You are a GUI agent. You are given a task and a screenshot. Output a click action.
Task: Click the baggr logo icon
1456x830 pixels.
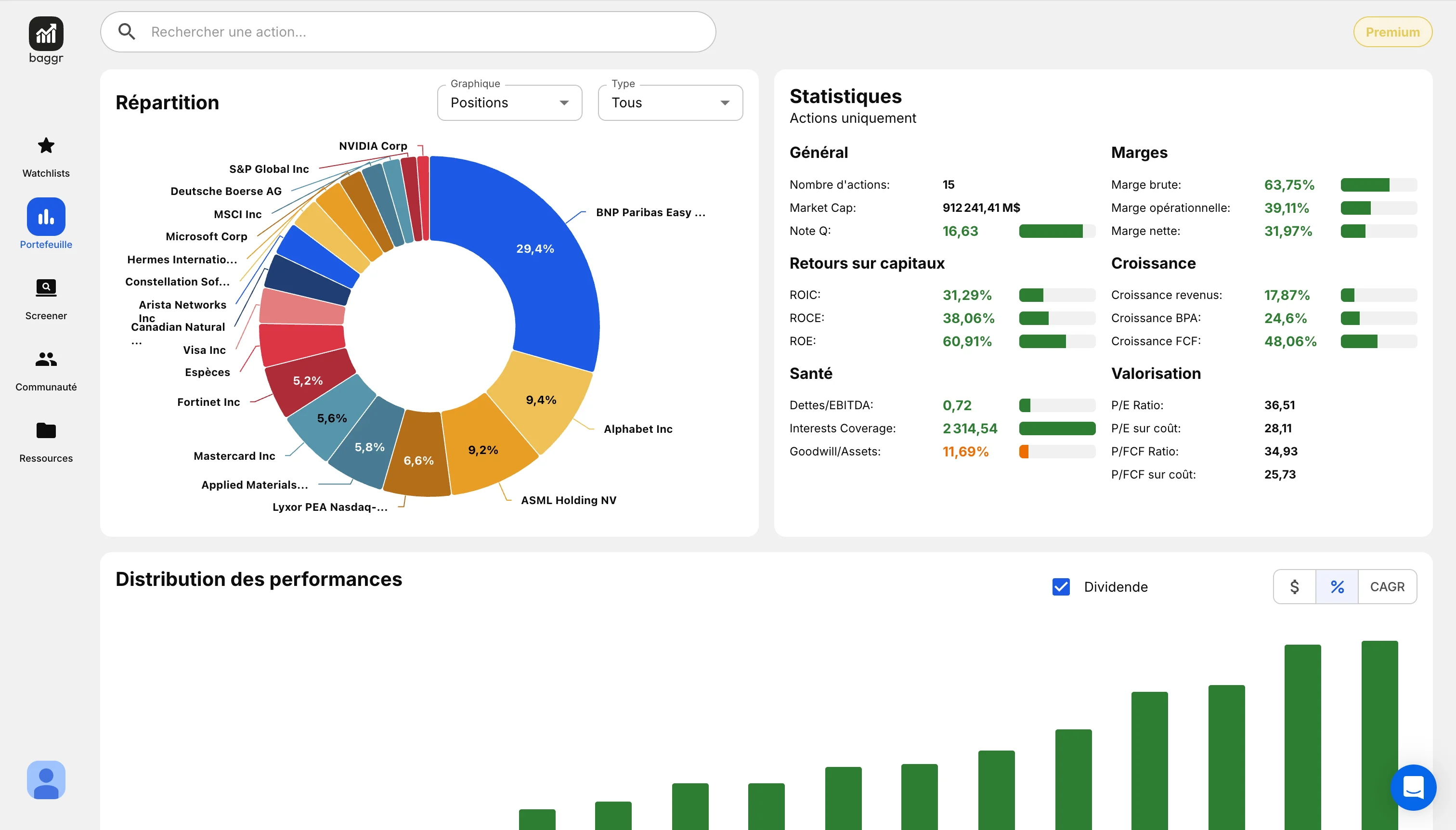click(46, 34)
